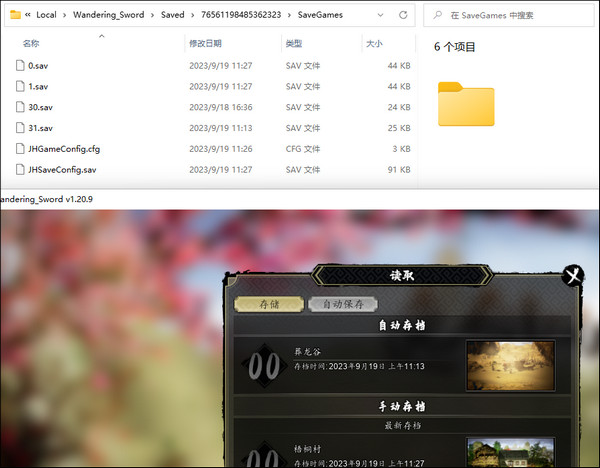Screen dimensions: 600x468
Task: Go to the Local breadcrumb folder
Action: (46, 15)
